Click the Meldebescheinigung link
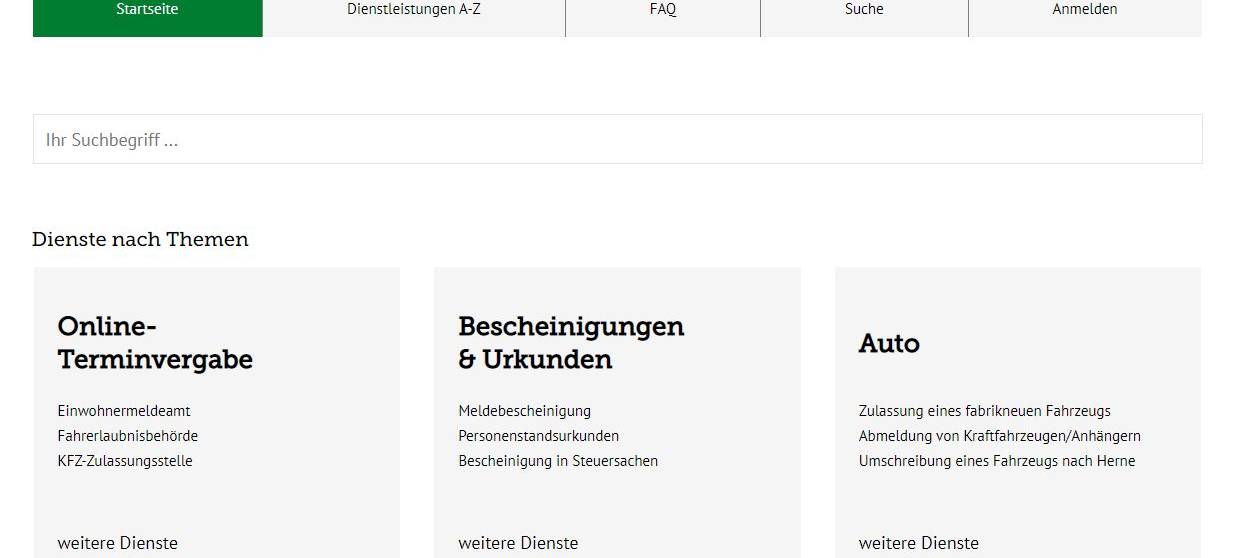This screenshot has width=1241, height=558. (525, 411)
